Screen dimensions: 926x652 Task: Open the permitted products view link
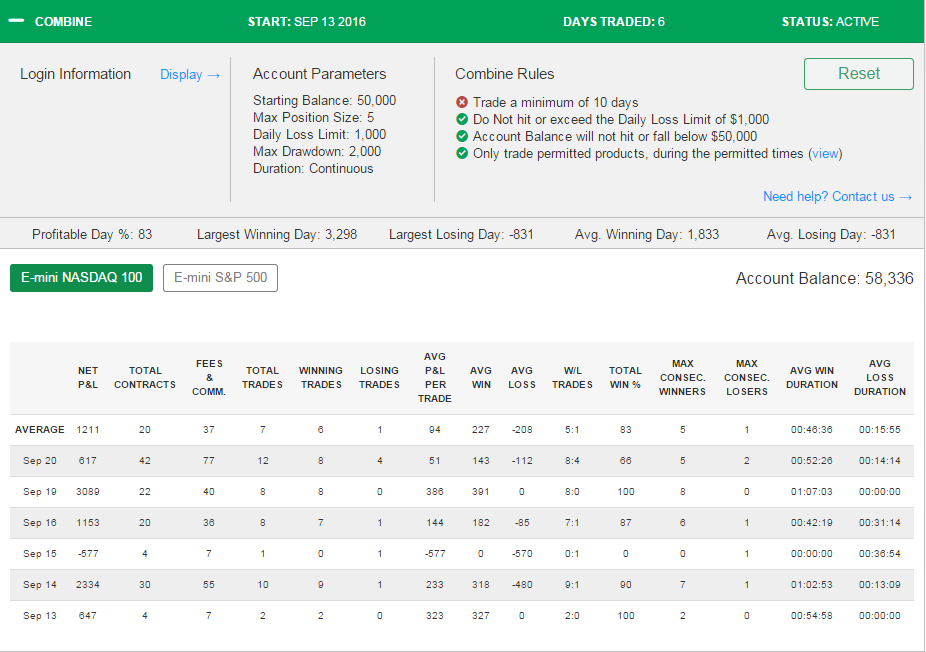click(x=825, y=154)
